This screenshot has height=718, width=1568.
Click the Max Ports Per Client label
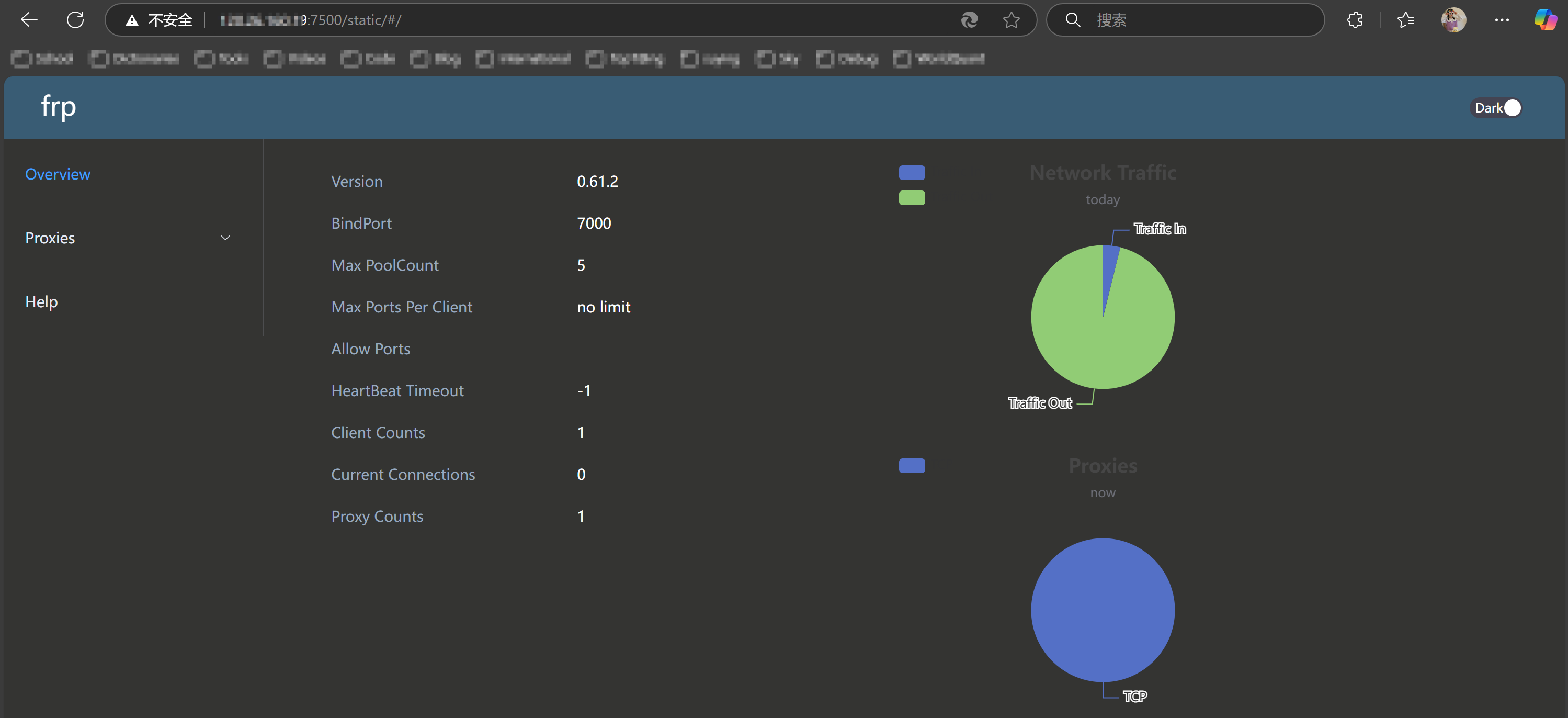(x=402, y=307)
